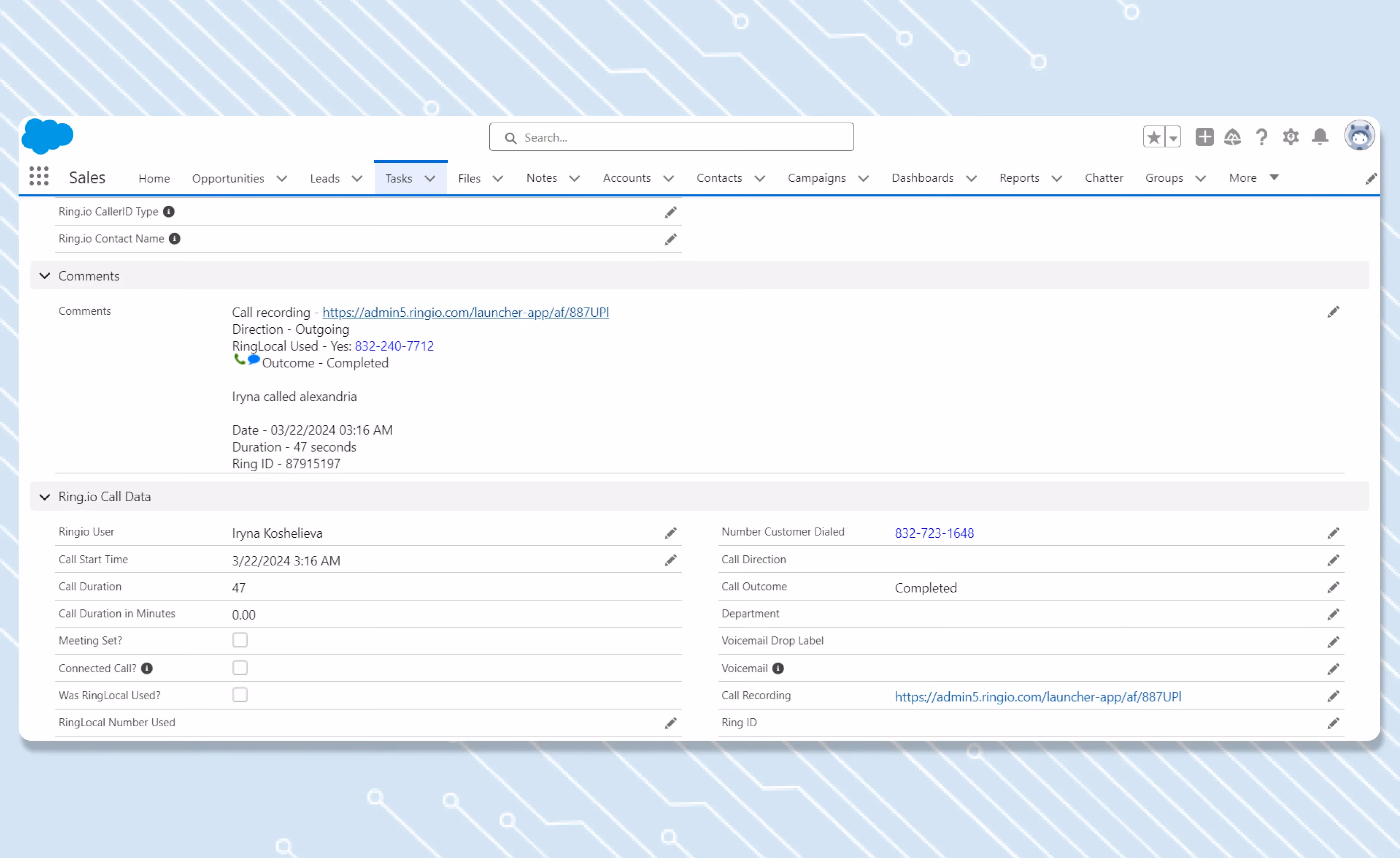This screenshot has height=858, width=1400.
Task: Edit the navigation bar with pencil icon
Action: (1371, 178)
